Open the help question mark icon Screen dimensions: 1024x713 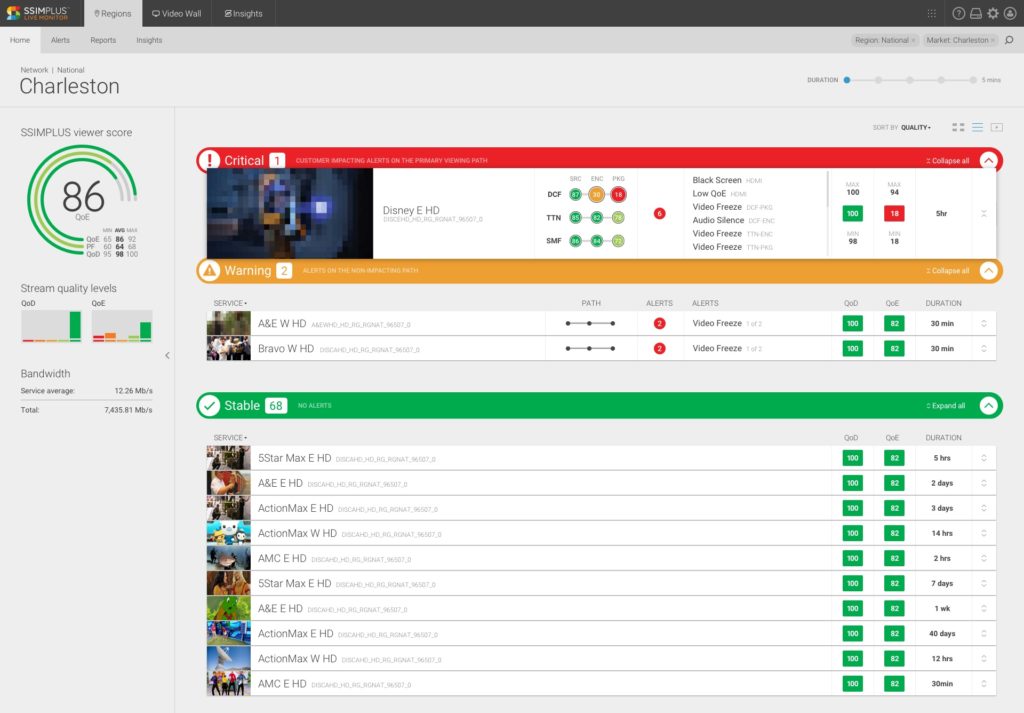pyautogui.click(x=959, y=13)
